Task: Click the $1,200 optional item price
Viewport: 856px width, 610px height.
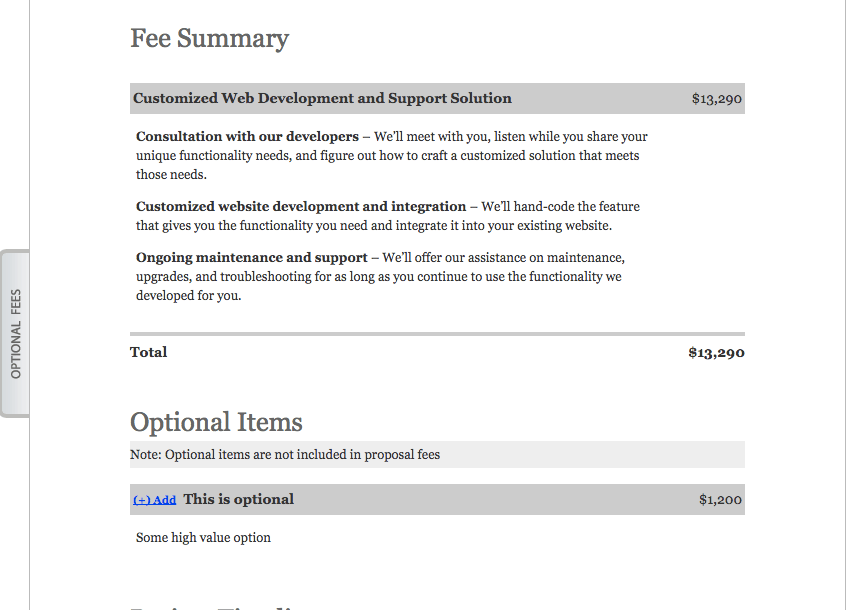Action: click(720, 500)
